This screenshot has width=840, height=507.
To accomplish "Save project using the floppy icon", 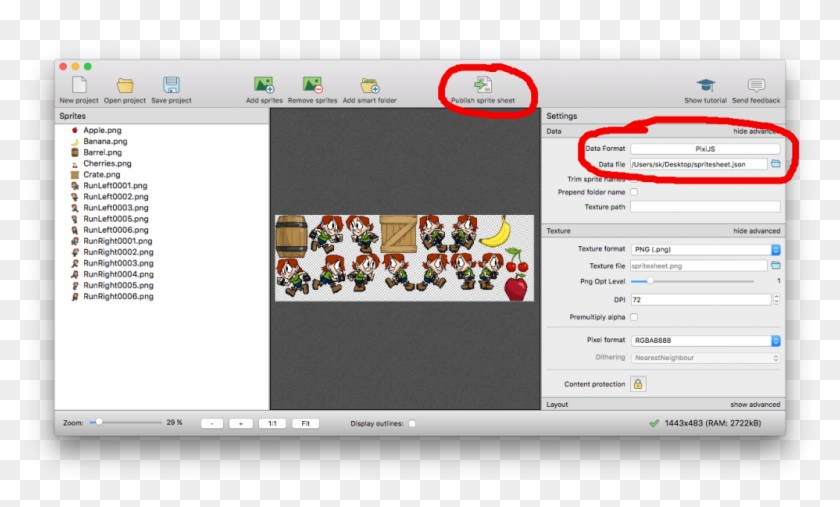I will (171, 85).
